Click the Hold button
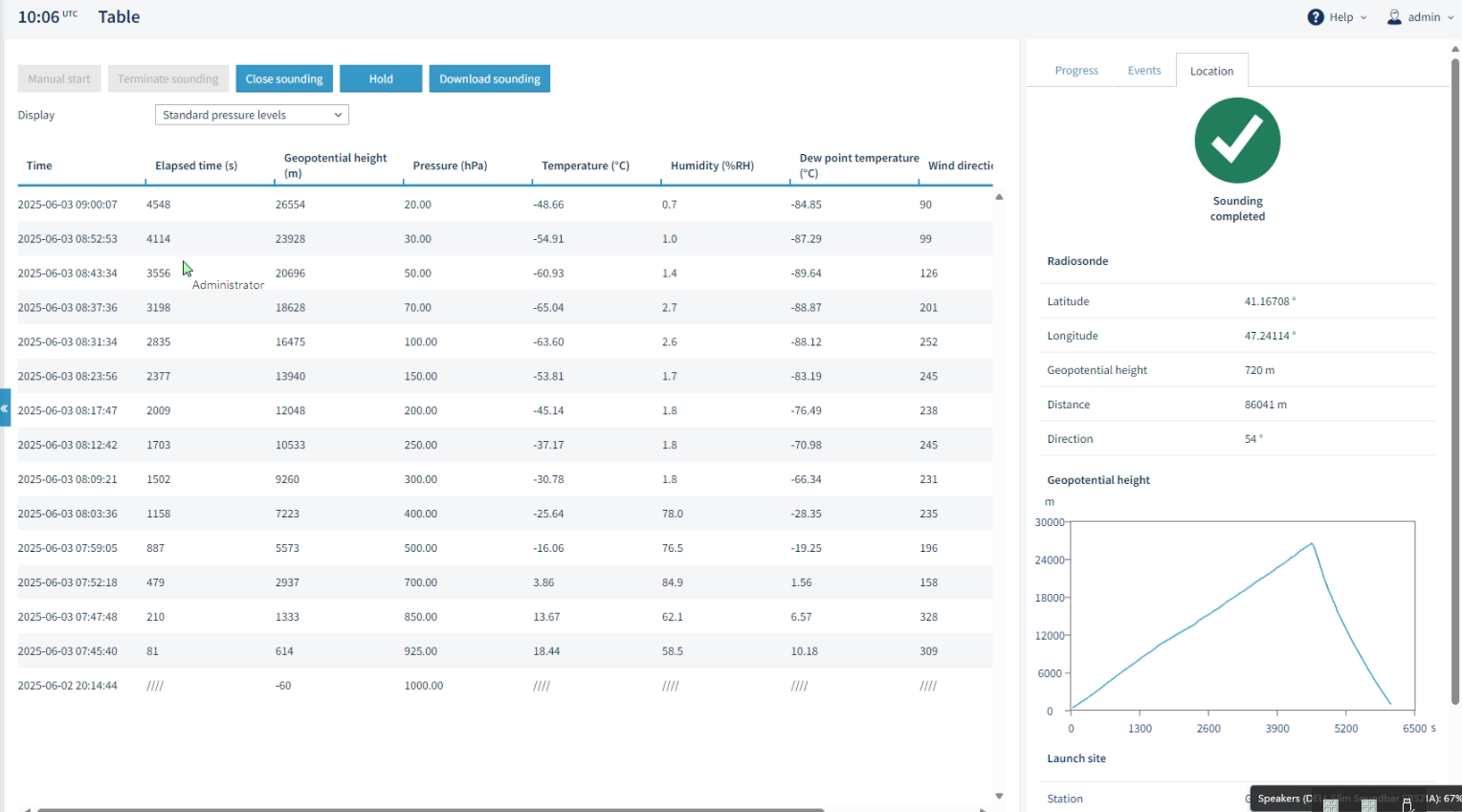Viewport: 1462px width, 812px height. coord(381,78)
